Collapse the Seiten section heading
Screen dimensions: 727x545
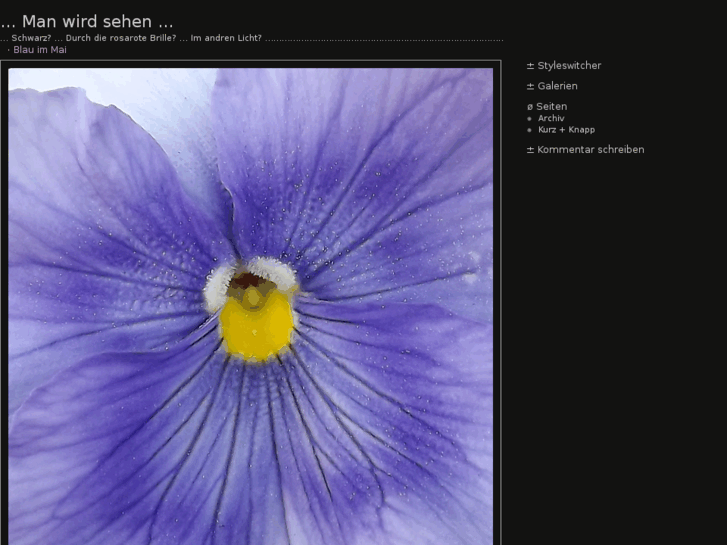click(x=552, y=106)
